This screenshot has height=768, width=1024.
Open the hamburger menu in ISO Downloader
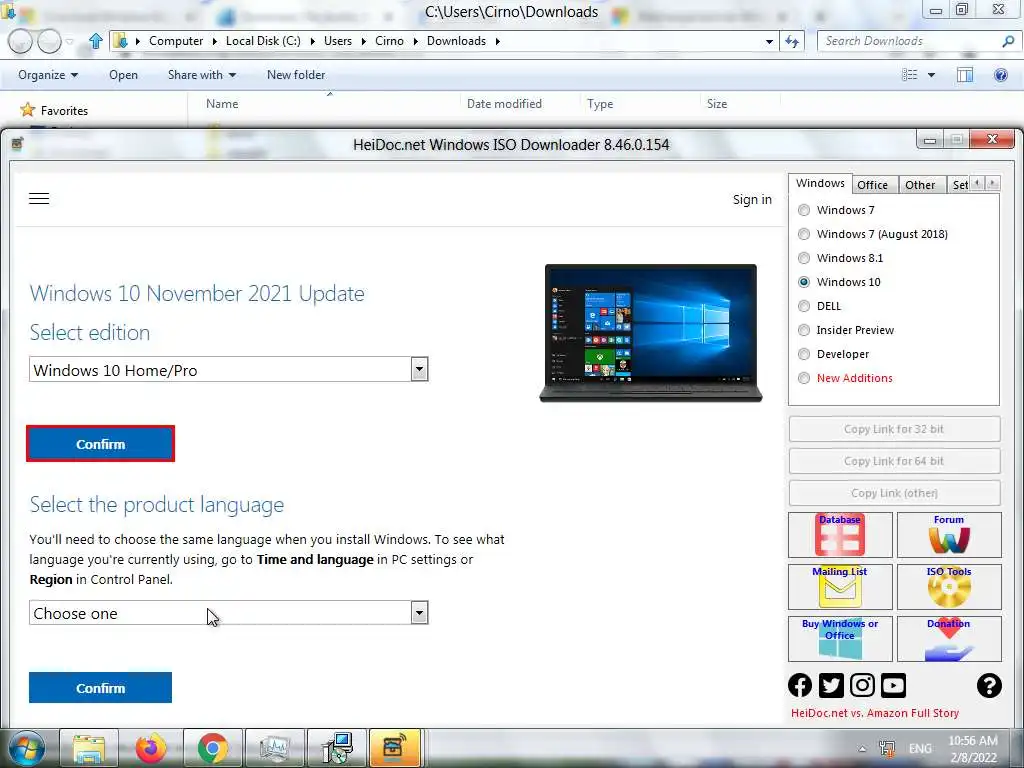pos(39,199)
